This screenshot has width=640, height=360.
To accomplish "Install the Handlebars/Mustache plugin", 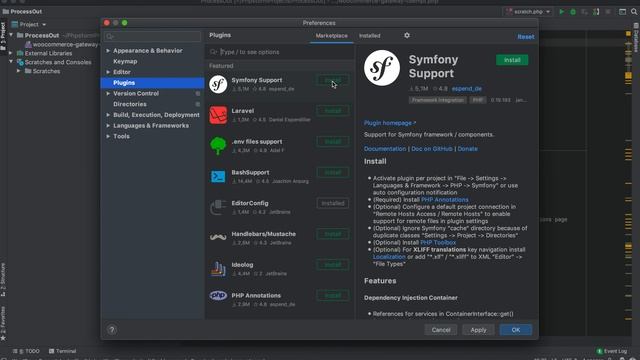I will tap(333, 234).
